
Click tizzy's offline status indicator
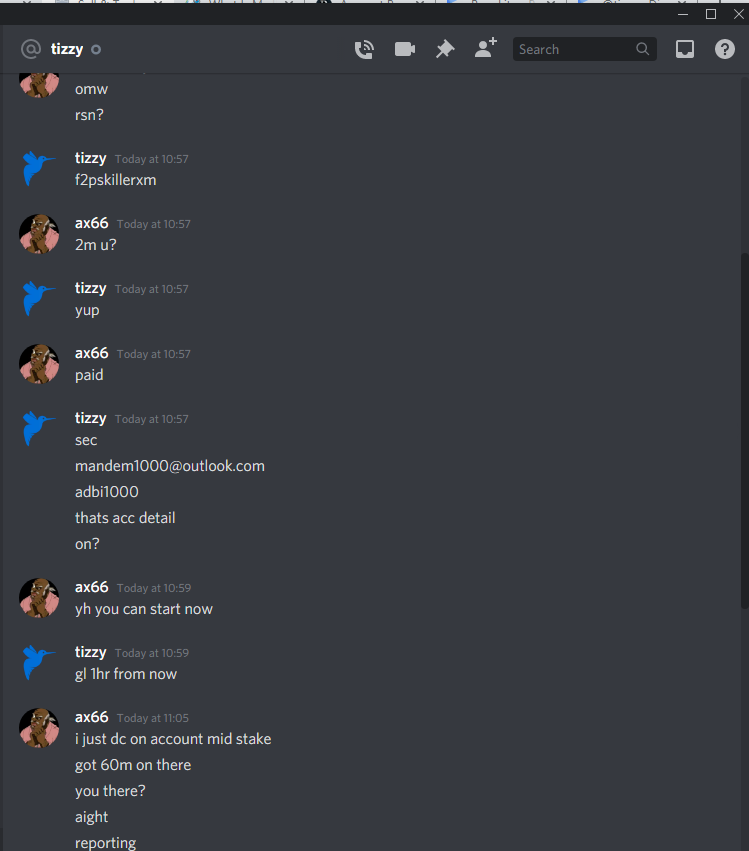96,50
